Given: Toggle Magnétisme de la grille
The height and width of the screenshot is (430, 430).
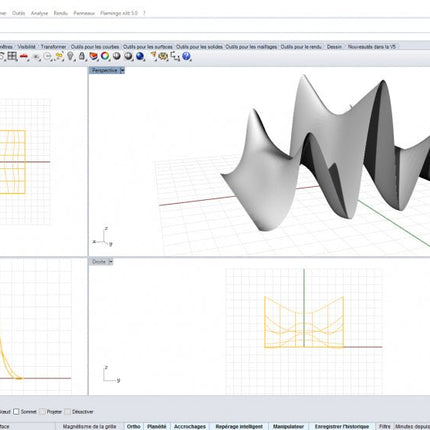Looking at the screenshot, I should (x=89, y=426).
